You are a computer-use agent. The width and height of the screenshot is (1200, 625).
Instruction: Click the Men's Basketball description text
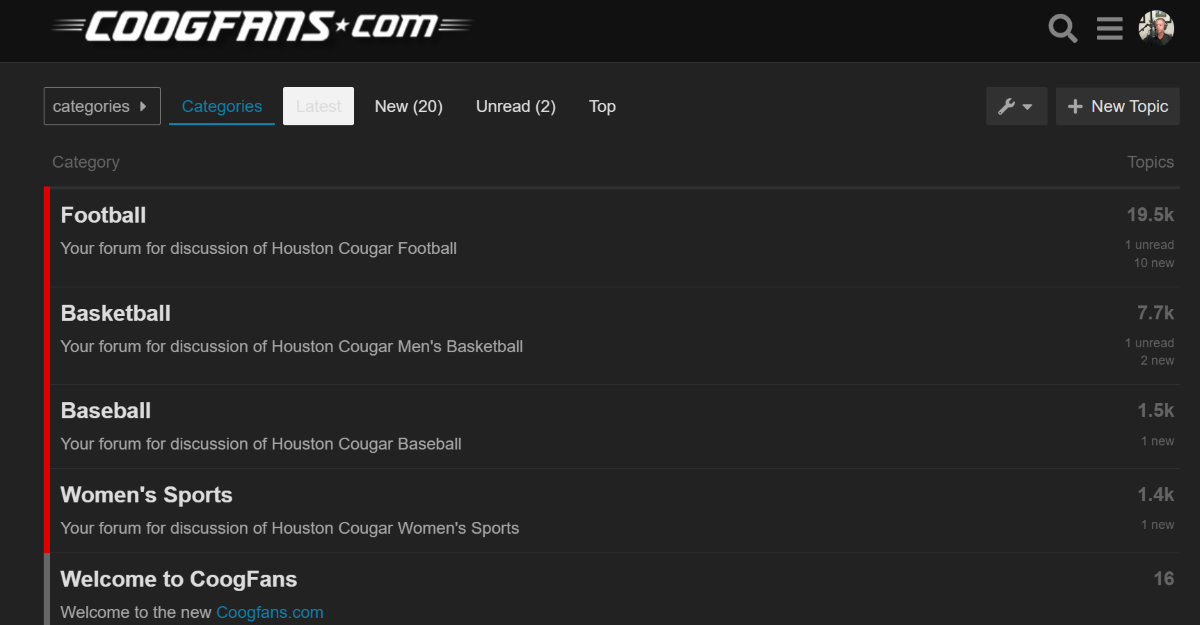pyautogui.click(x=292, y=346)
